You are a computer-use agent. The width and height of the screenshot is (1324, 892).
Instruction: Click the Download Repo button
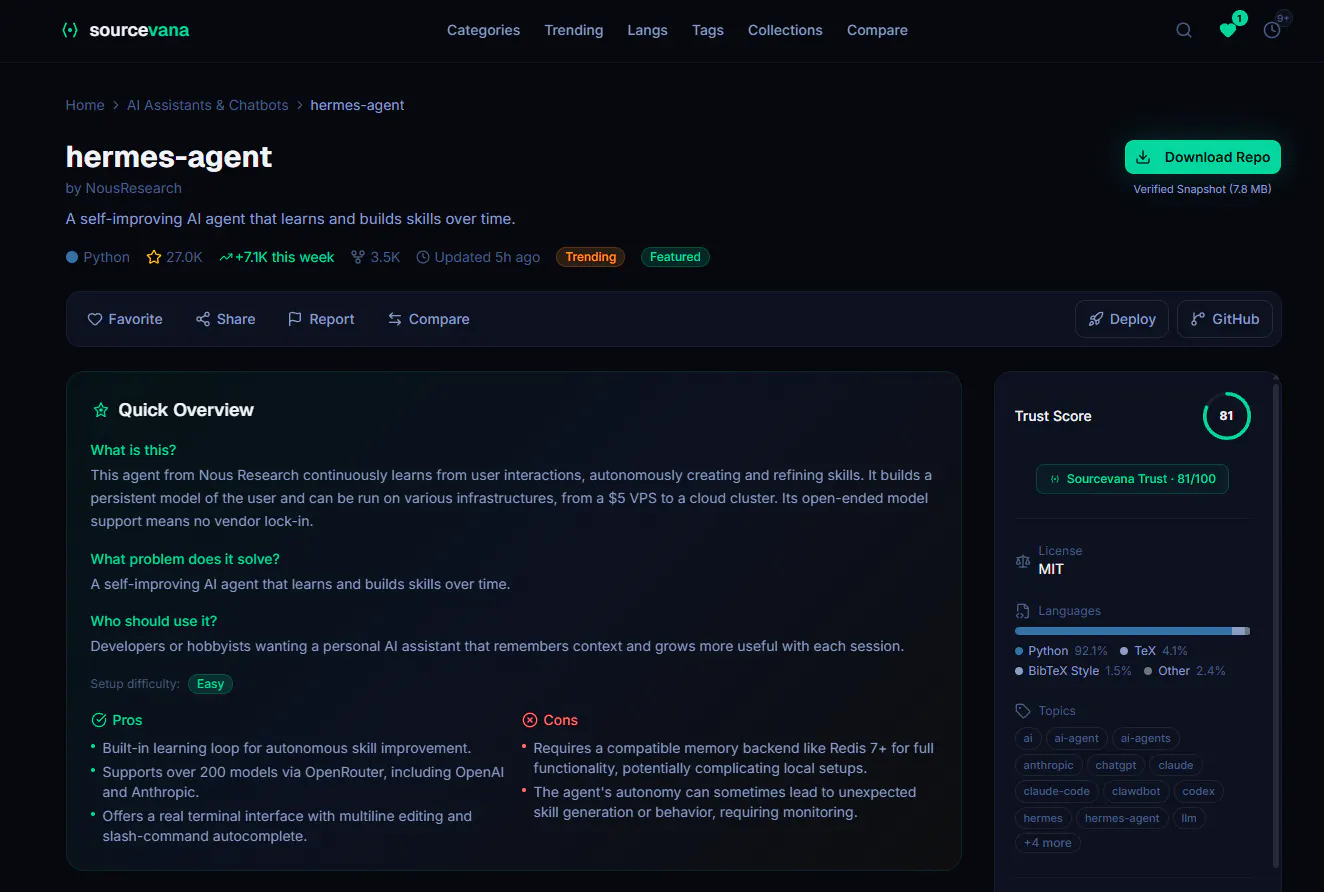point(1203,157)
